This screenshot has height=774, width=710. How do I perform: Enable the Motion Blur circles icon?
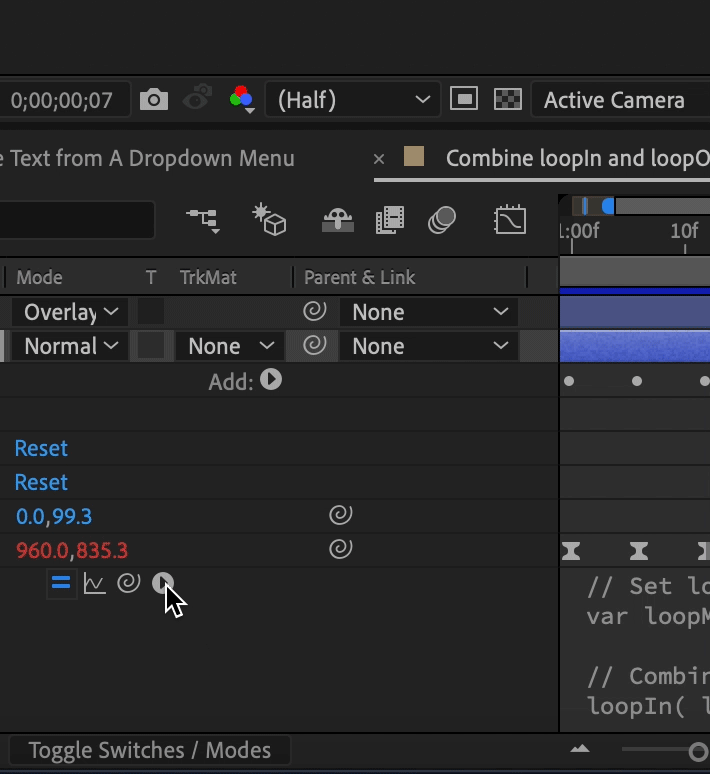442,220
